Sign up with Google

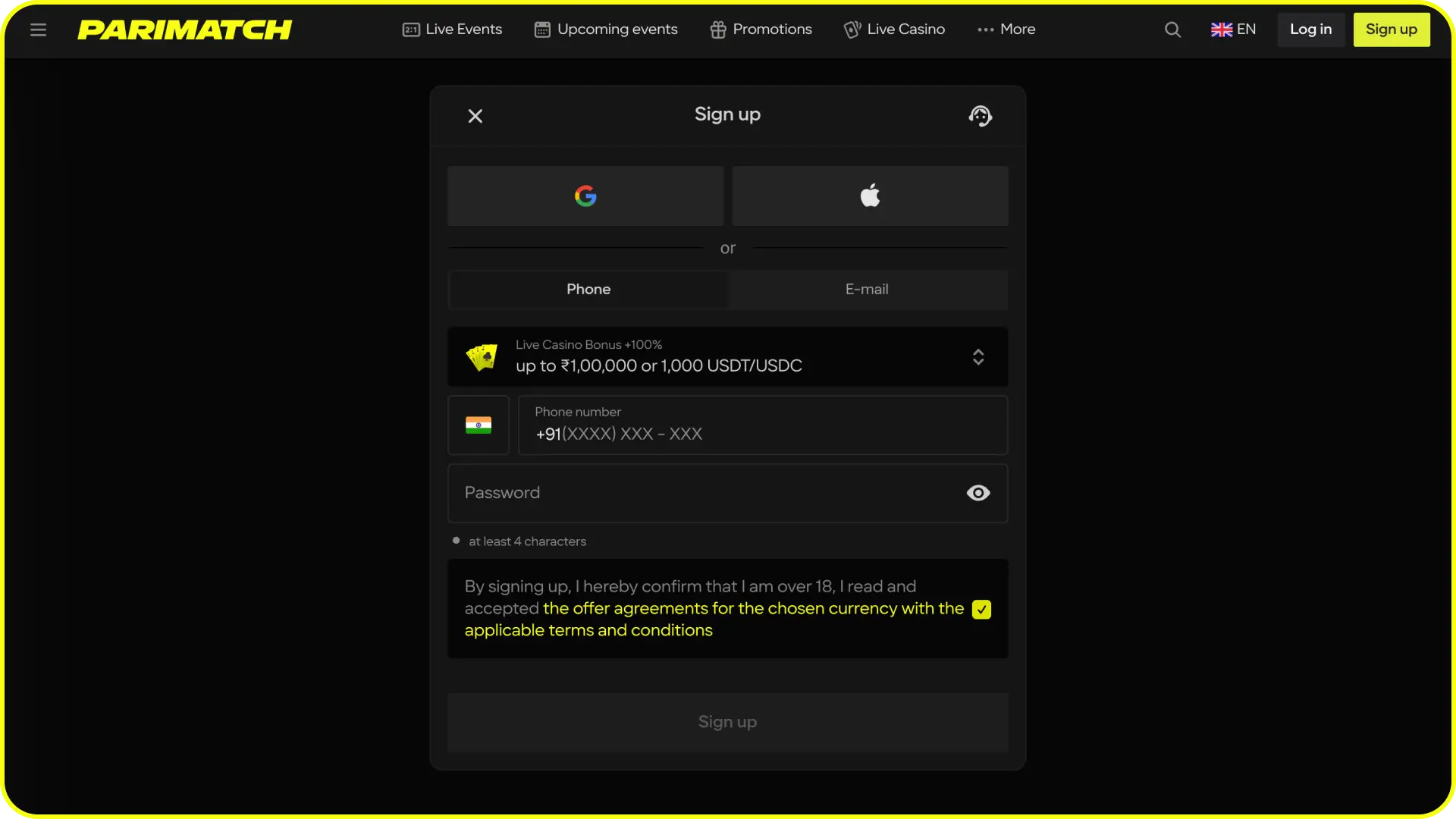[x=585, y=196]
